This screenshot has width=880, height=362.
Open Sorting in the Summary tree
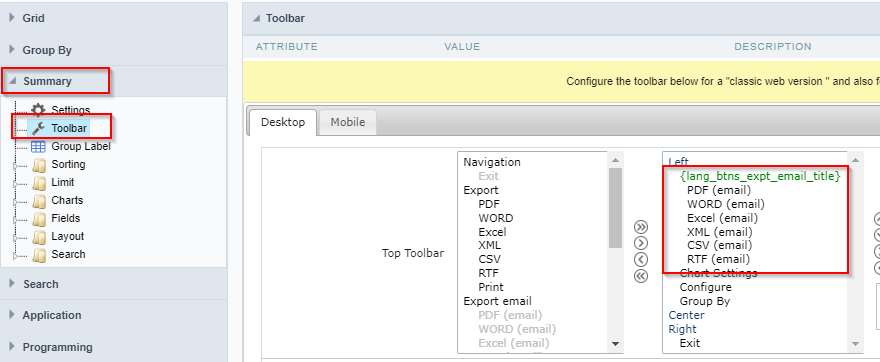(x=68, y=164)
